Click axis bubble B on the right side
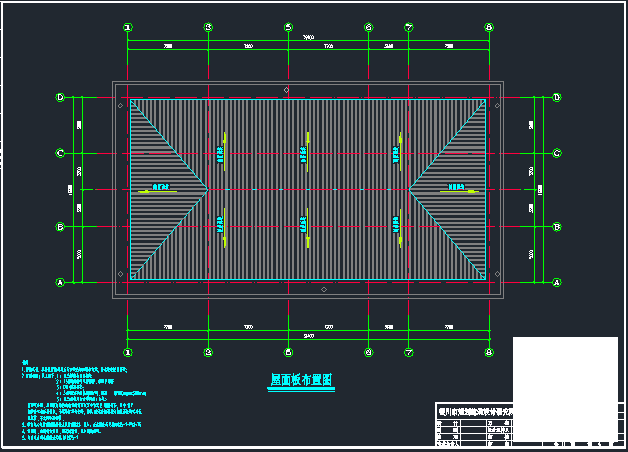Image resolution: width=628 pixels, height=452 pixels. pyautogui.click(x=556, y=228)
